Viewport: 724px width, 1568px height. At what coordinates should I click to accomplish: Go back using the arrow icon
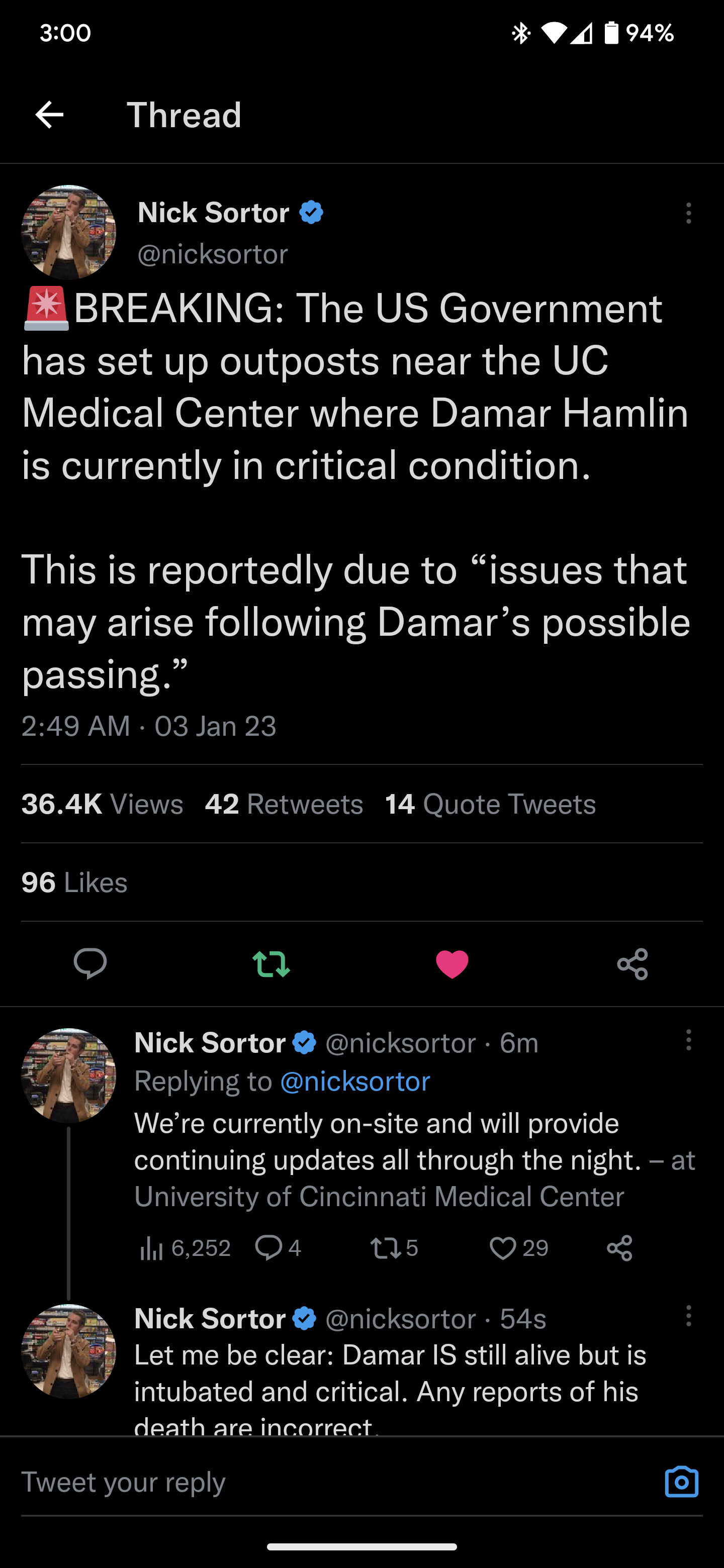click(49, 115)
